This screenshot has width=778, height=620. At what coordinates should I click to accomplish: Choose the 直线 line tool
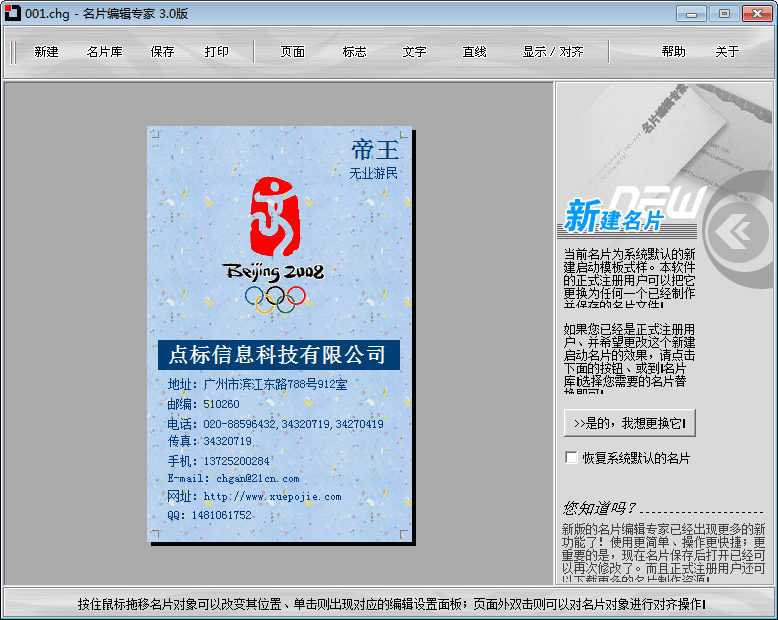tap(474, 52)
